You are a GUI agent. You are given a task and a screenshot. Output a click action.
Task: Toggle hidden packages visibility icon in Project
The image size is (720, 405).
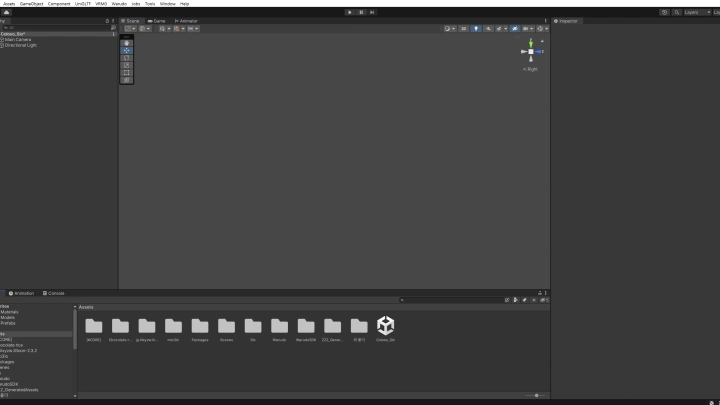[x=544, y=300]
